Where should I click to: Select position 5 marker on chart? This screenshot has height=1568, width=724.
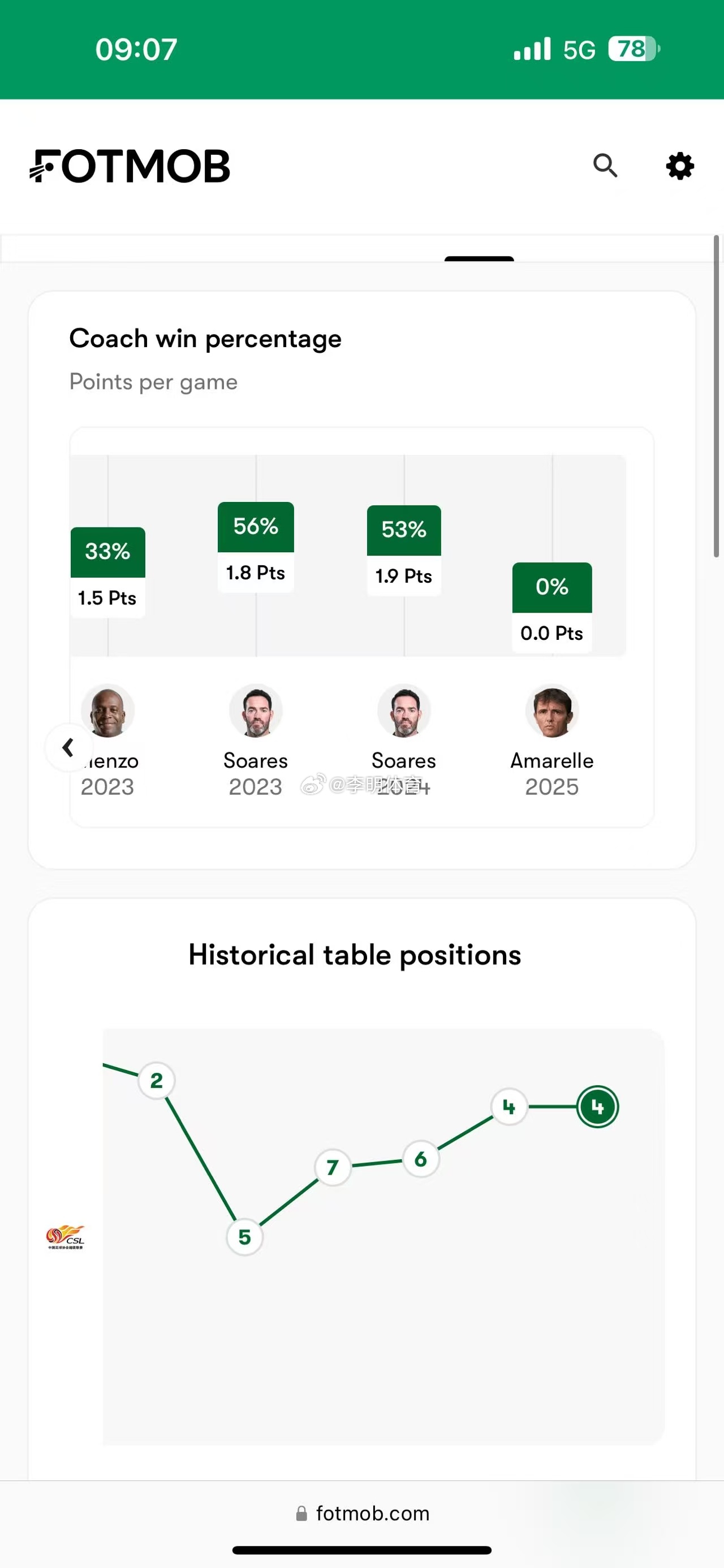pyautogui.click(x=244, y=1237)
